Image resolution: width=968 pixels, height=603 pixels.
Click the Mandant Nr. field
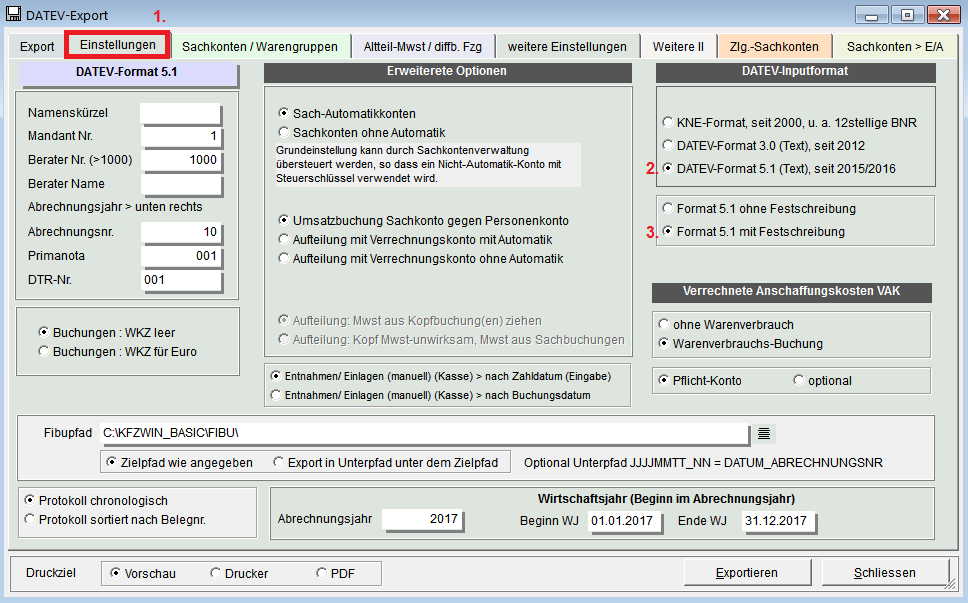click(x=180, y=136)
